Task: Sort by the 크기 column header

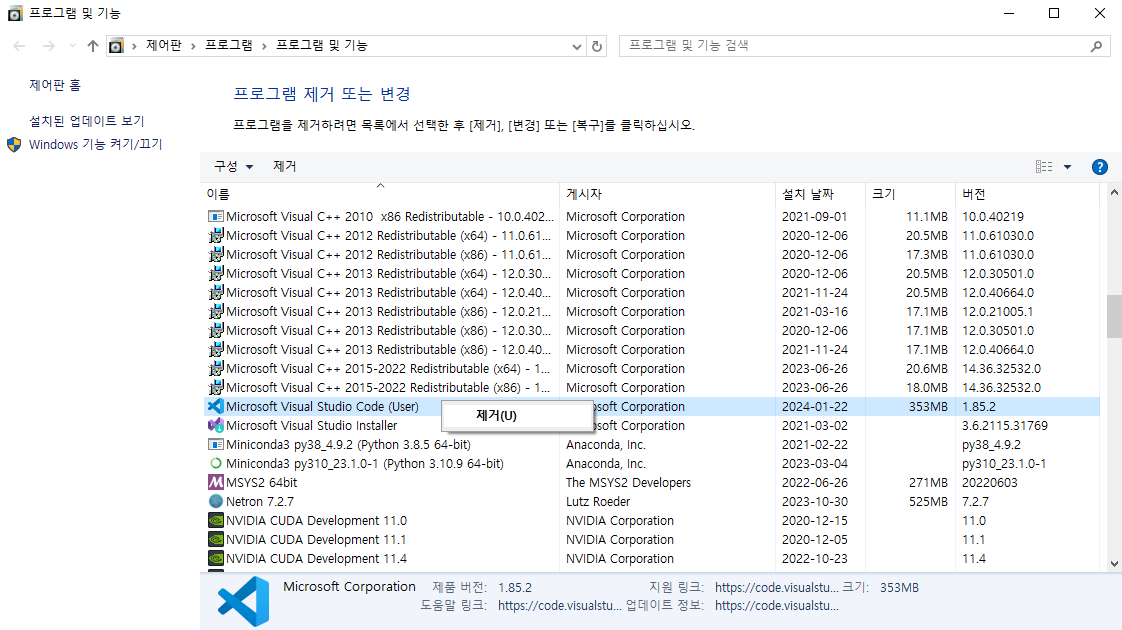Action: (x=909, y=194)
